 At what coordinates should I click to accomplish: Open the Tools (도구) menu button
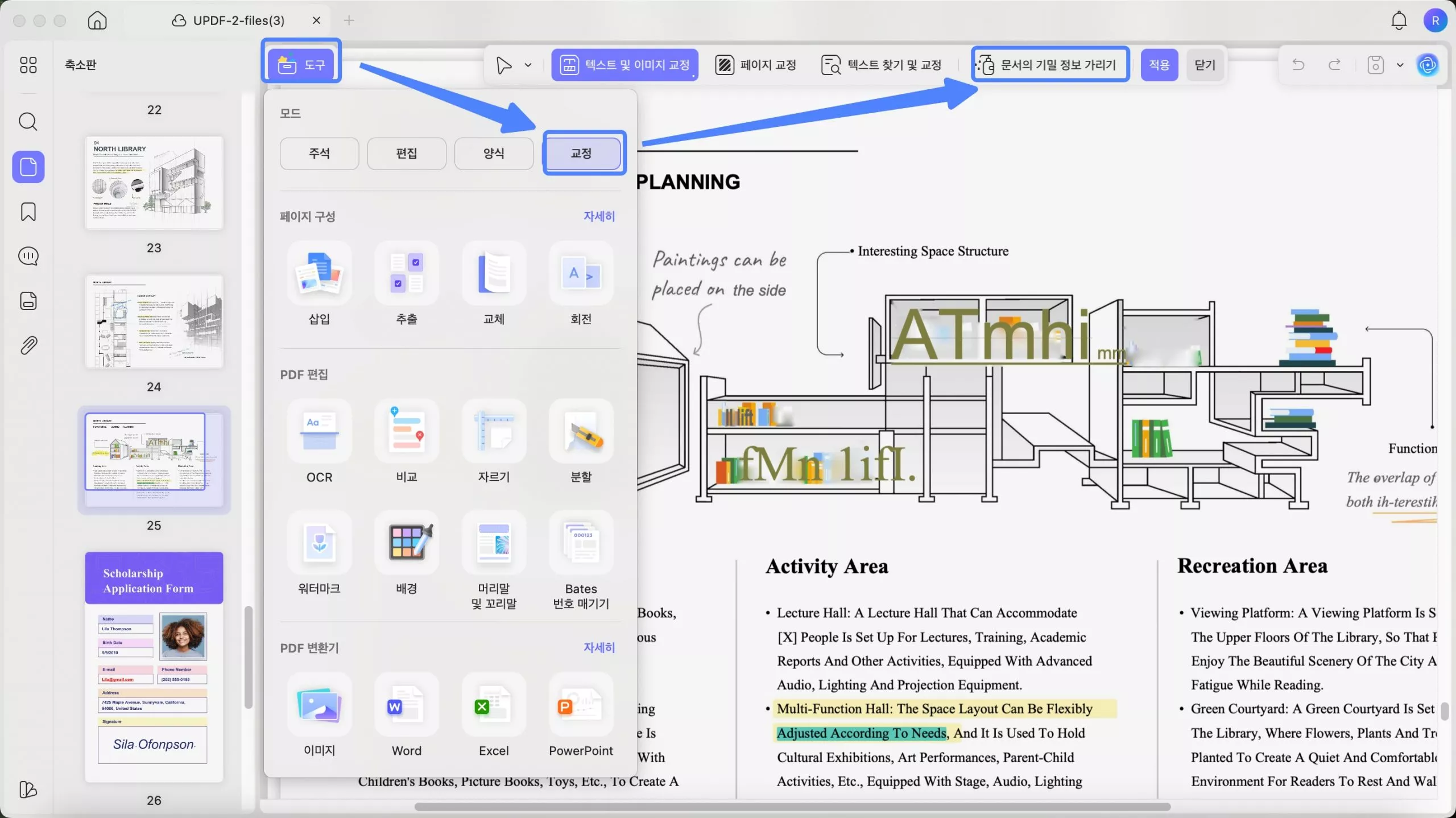[x=301, y=65]
